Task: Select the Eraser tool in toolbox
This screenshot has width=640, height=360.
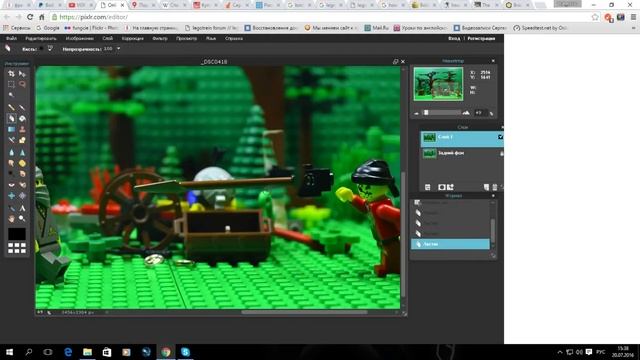Action: [11, 118]
